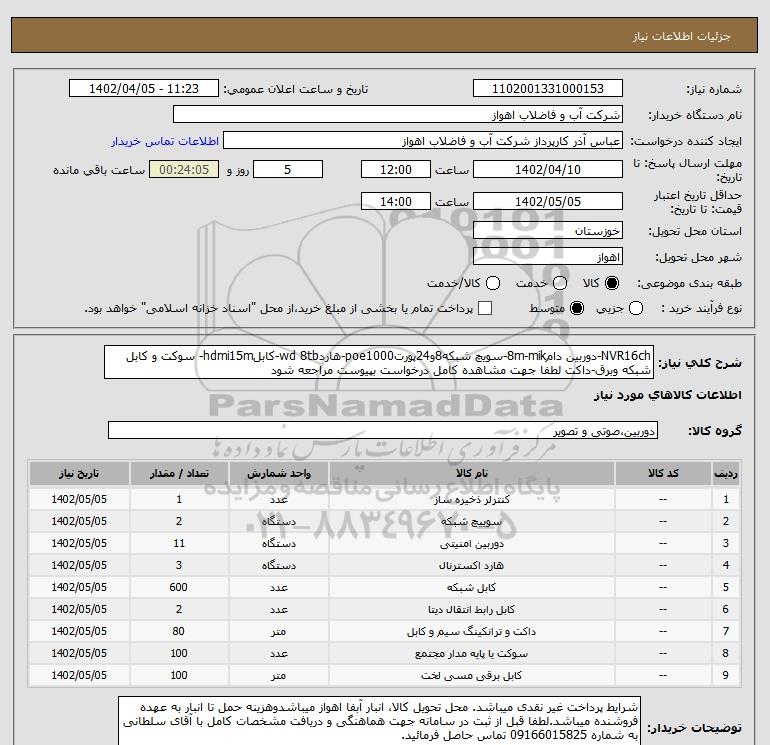Click the announcement date field 1402/04/05 - 11:23
Image resolution: width=770 pixels, height=745 pixels.
coord(144,88)
